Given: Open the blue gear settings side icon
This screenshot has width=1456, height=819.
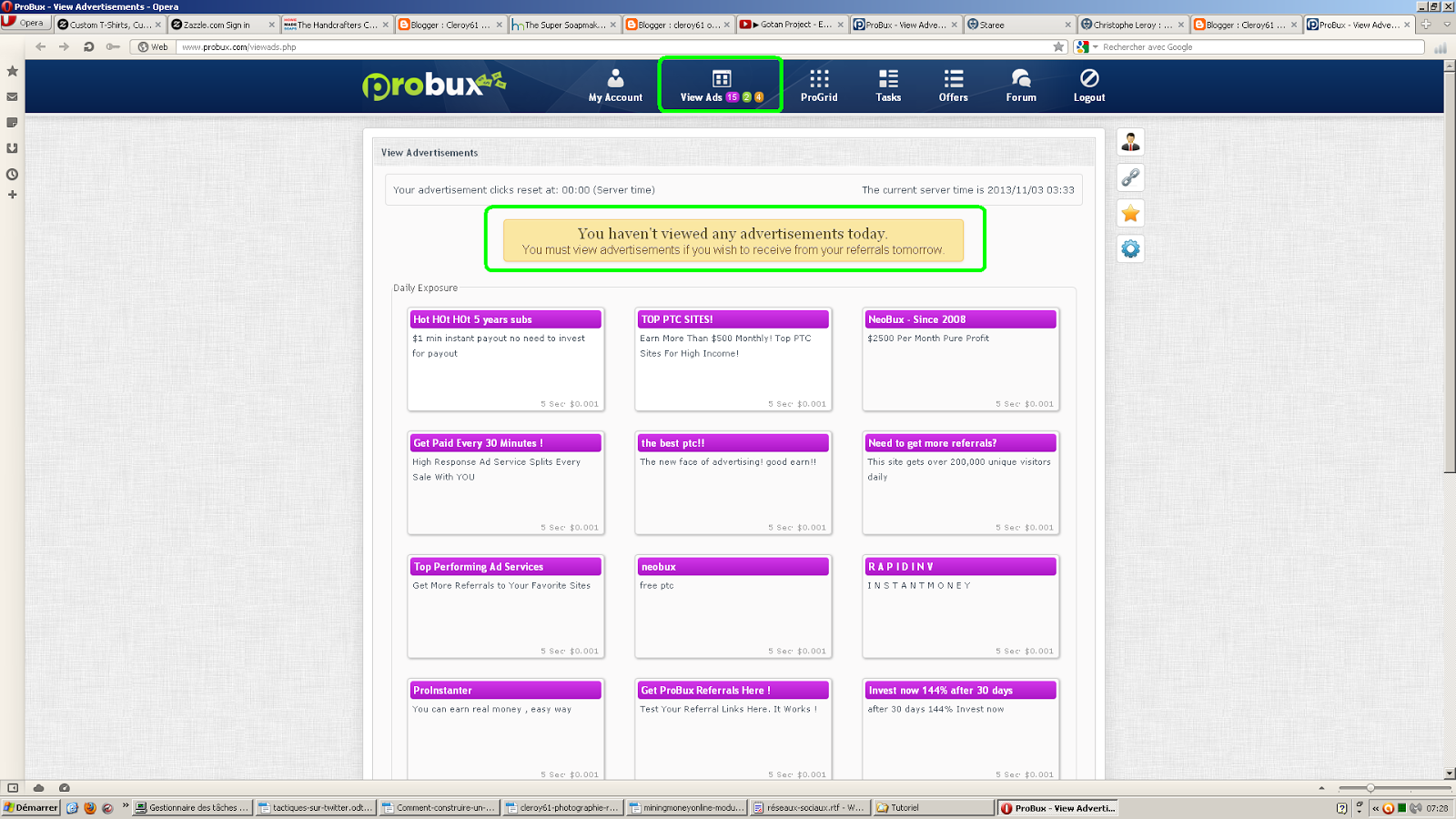Looking at the screenshot, I should 1130,248.
